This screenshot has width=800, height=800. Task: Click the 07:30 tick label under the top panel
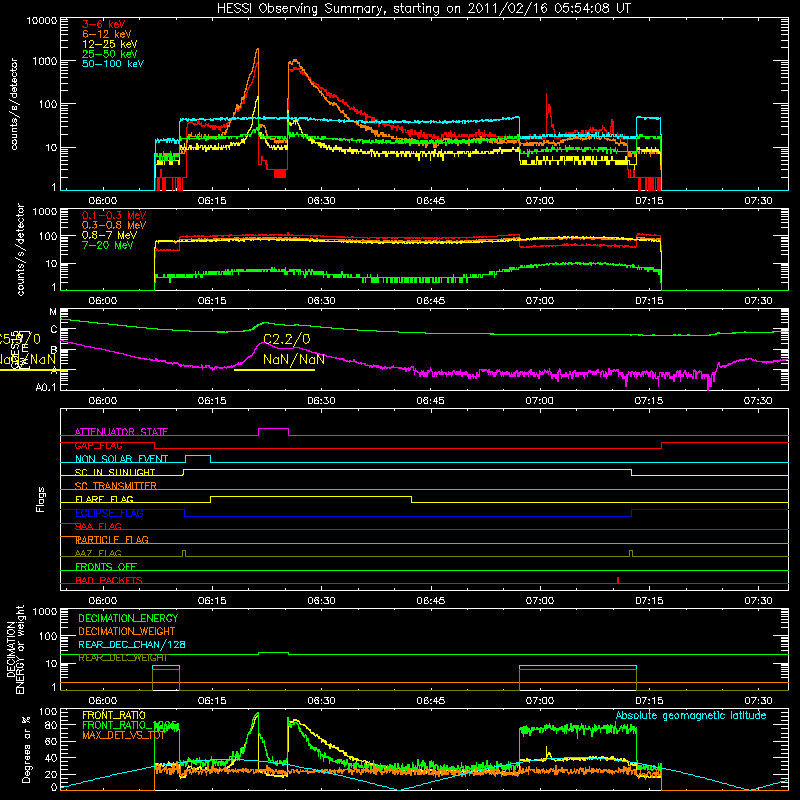758,201
